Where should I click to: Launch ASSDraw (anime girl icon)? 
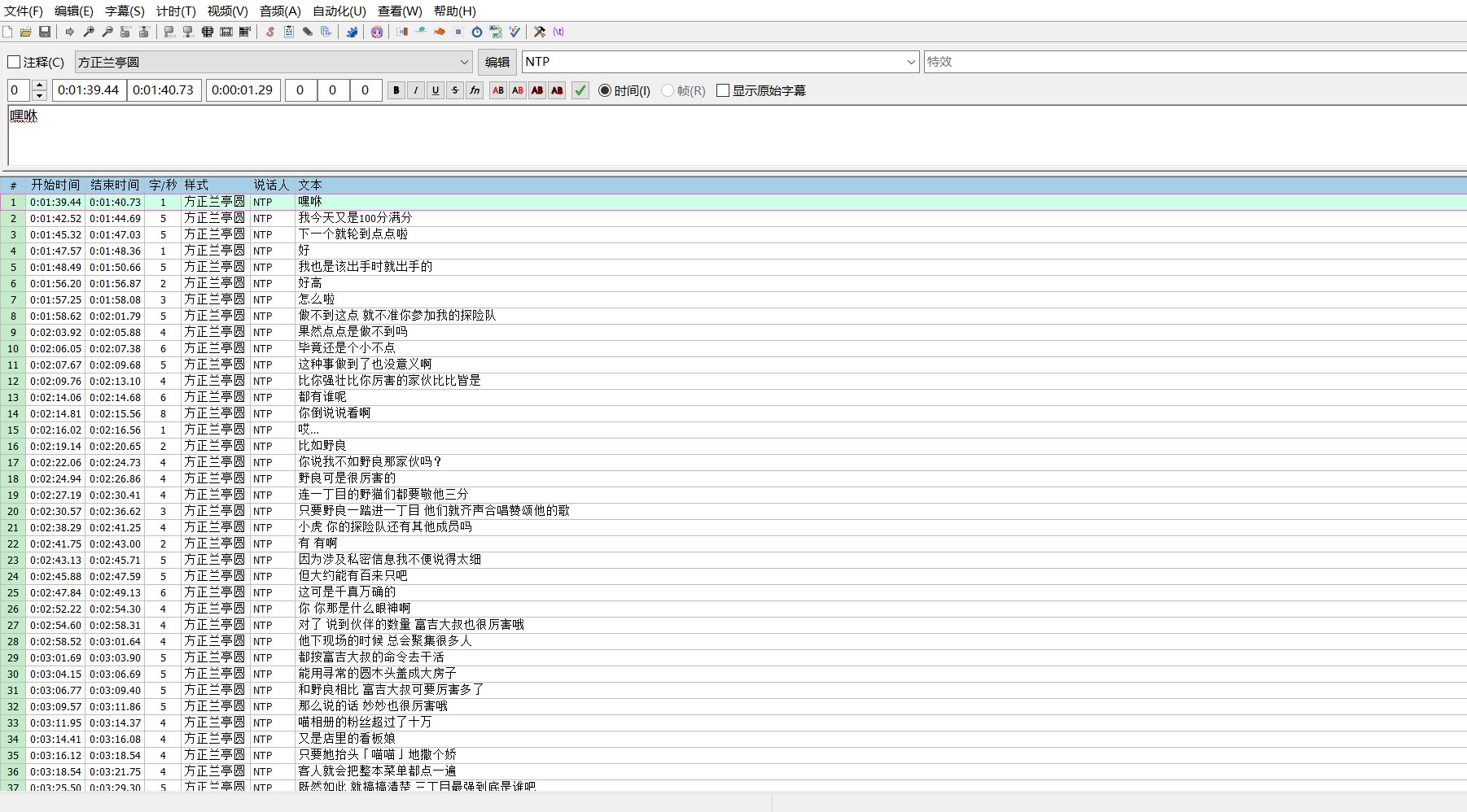377,32
